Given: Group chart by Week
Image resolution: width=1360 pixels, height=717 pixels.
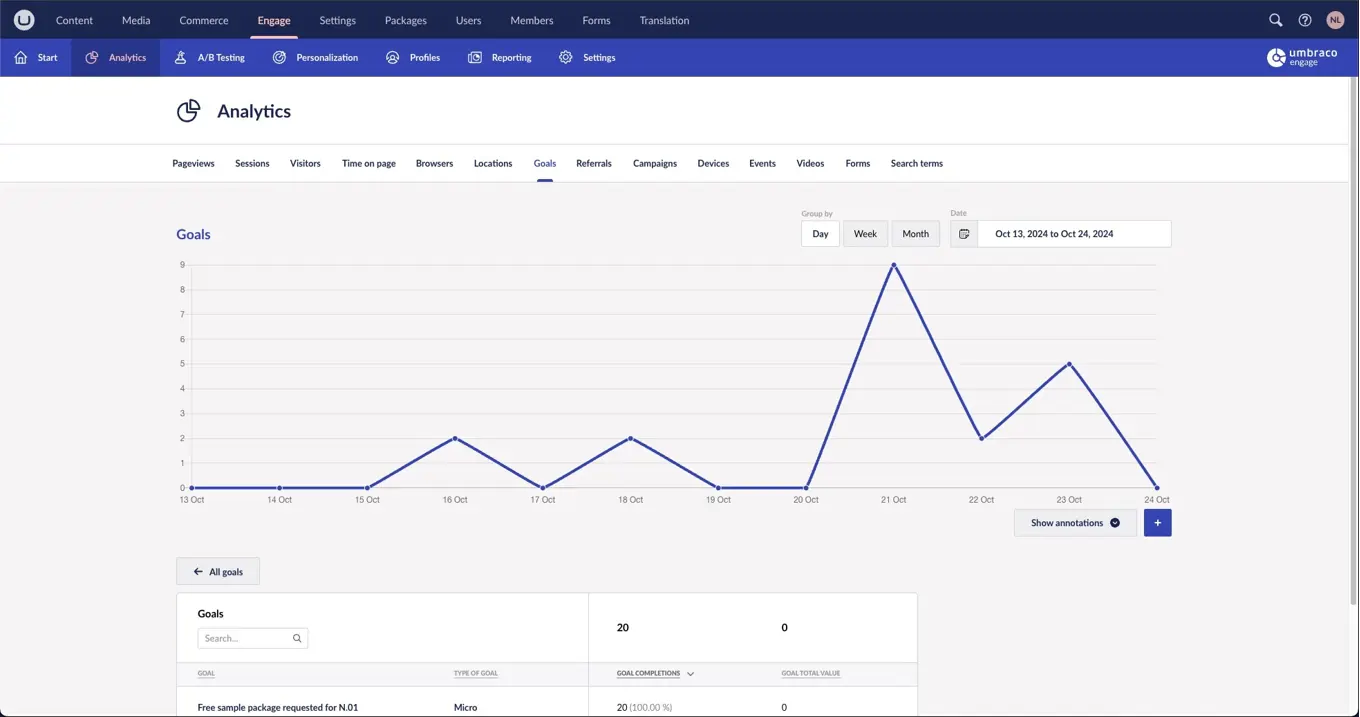Looking at the screenshot, I should point(865,234).
